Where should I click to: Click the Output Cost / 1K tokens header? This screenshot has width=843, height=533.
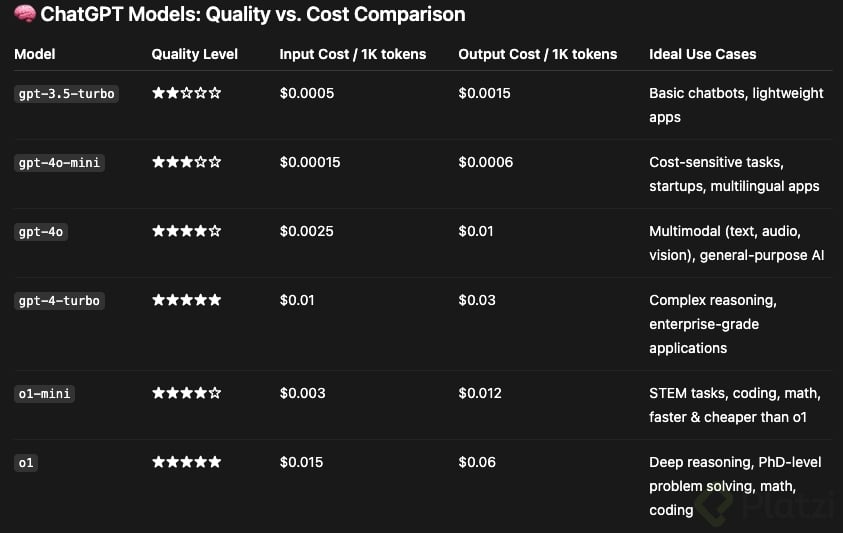coord(538,54)
